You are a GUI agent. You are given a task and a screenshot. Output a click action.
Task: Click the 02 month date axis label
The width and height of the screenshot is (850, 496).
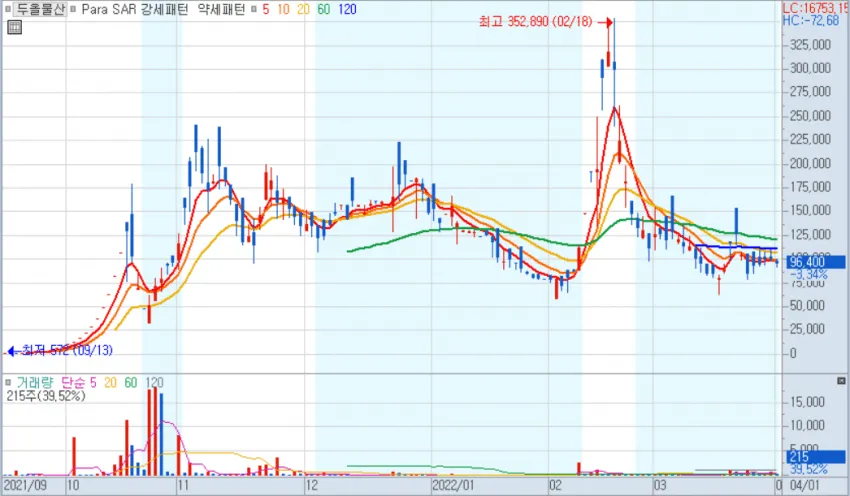click(x=555, y=485)
